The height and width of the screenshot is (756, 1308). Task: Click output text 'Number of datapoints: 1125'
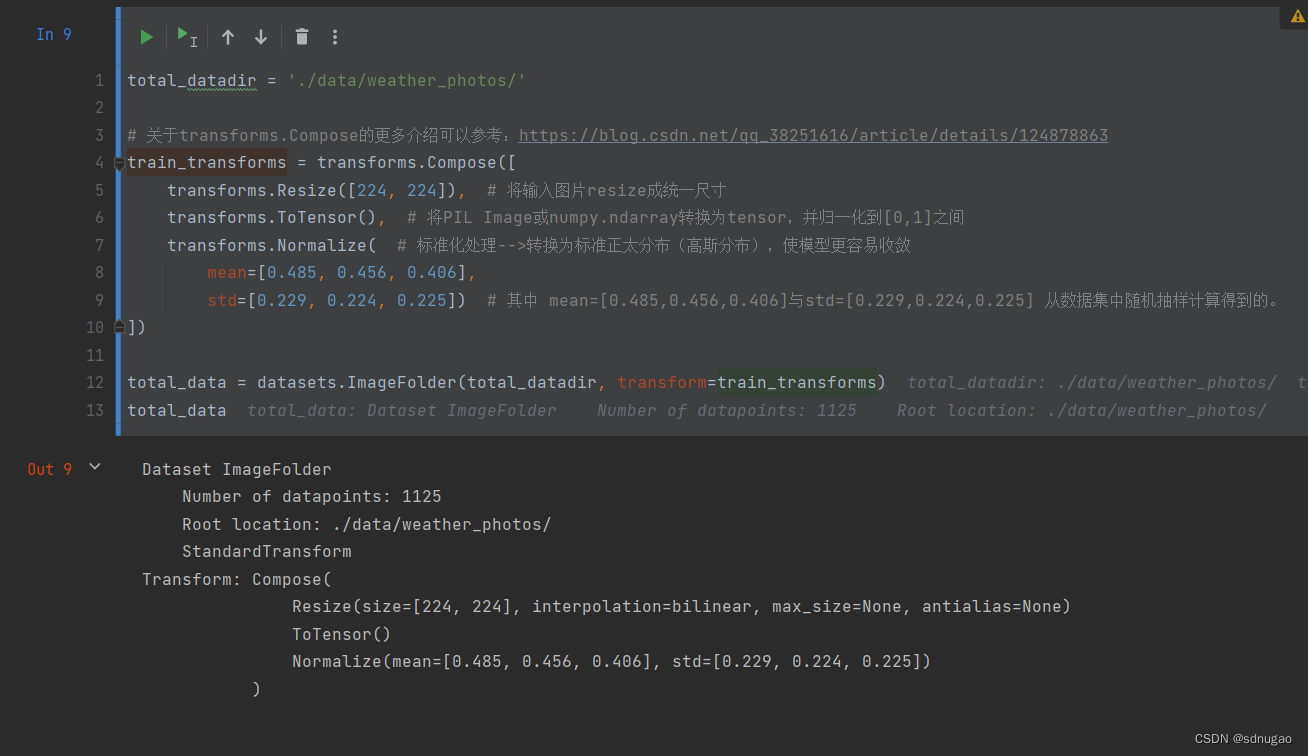coord(312,496)
